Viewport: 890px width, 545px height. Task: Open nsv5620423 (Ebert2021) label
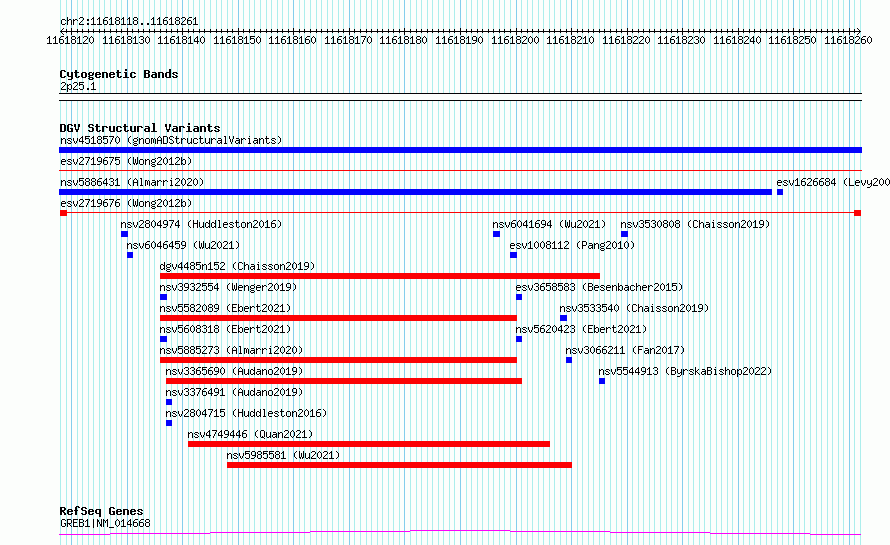[x=581, y=329]
